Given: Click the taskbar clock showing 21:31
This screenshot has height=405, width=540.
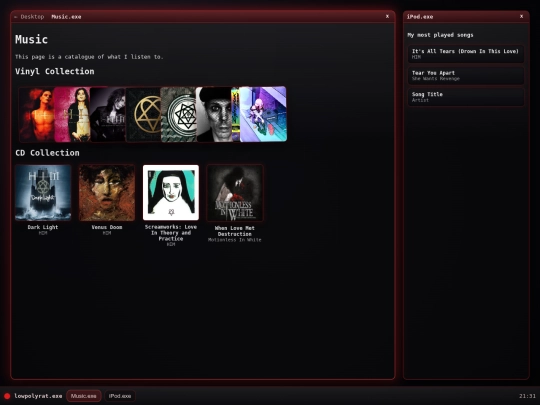Looking at the screenshot, I should point(527,396).
